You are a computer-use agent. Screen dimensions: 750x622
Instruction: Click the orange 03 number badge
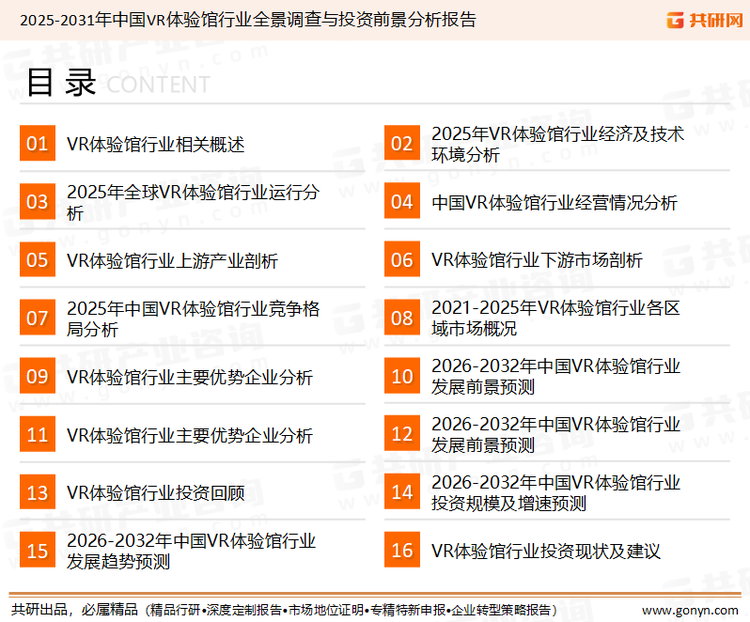[x=37, y=201]
